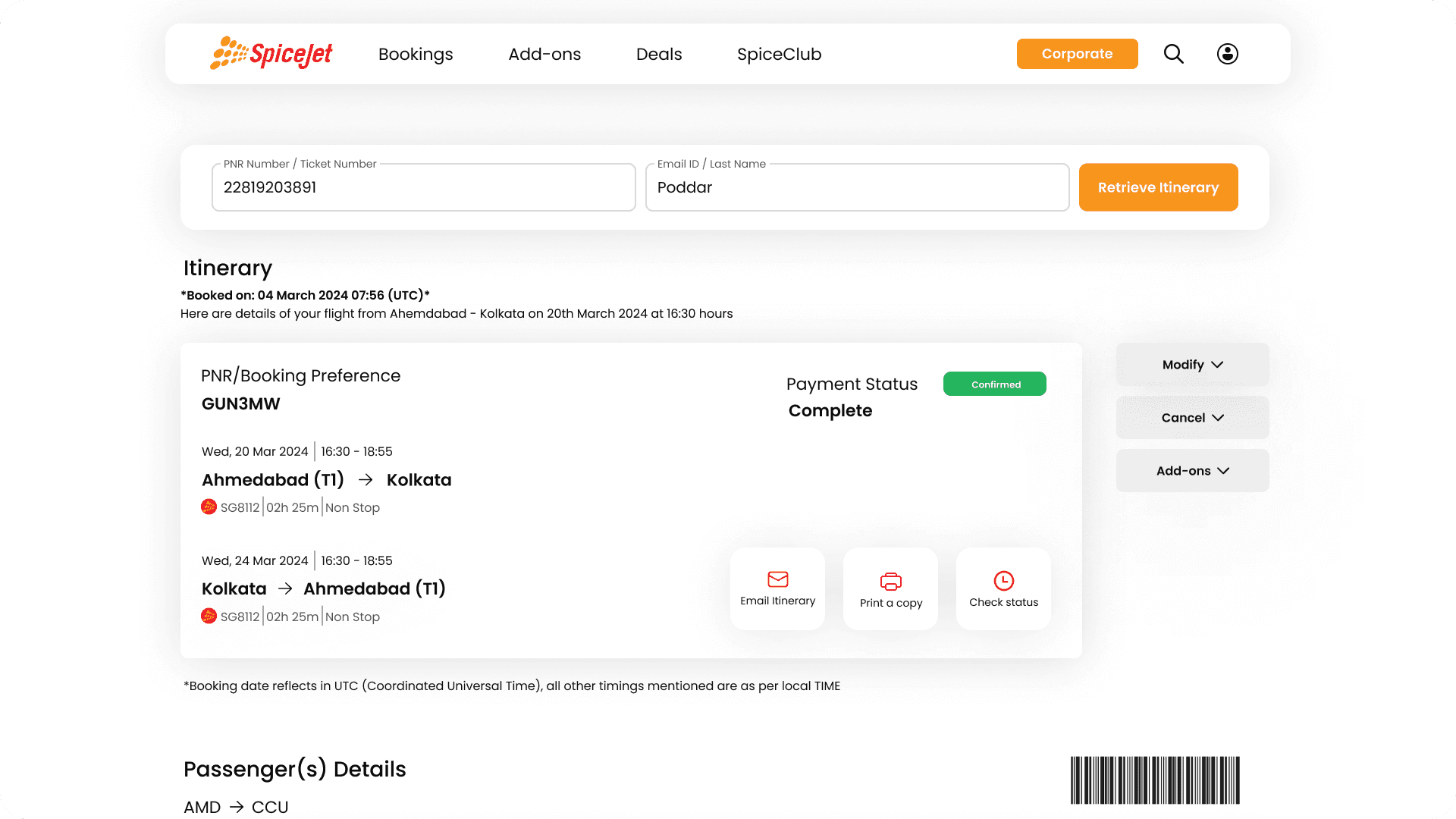Click the SpiceJet logo
Screen dimensions: 1456x819
[271, 53]
